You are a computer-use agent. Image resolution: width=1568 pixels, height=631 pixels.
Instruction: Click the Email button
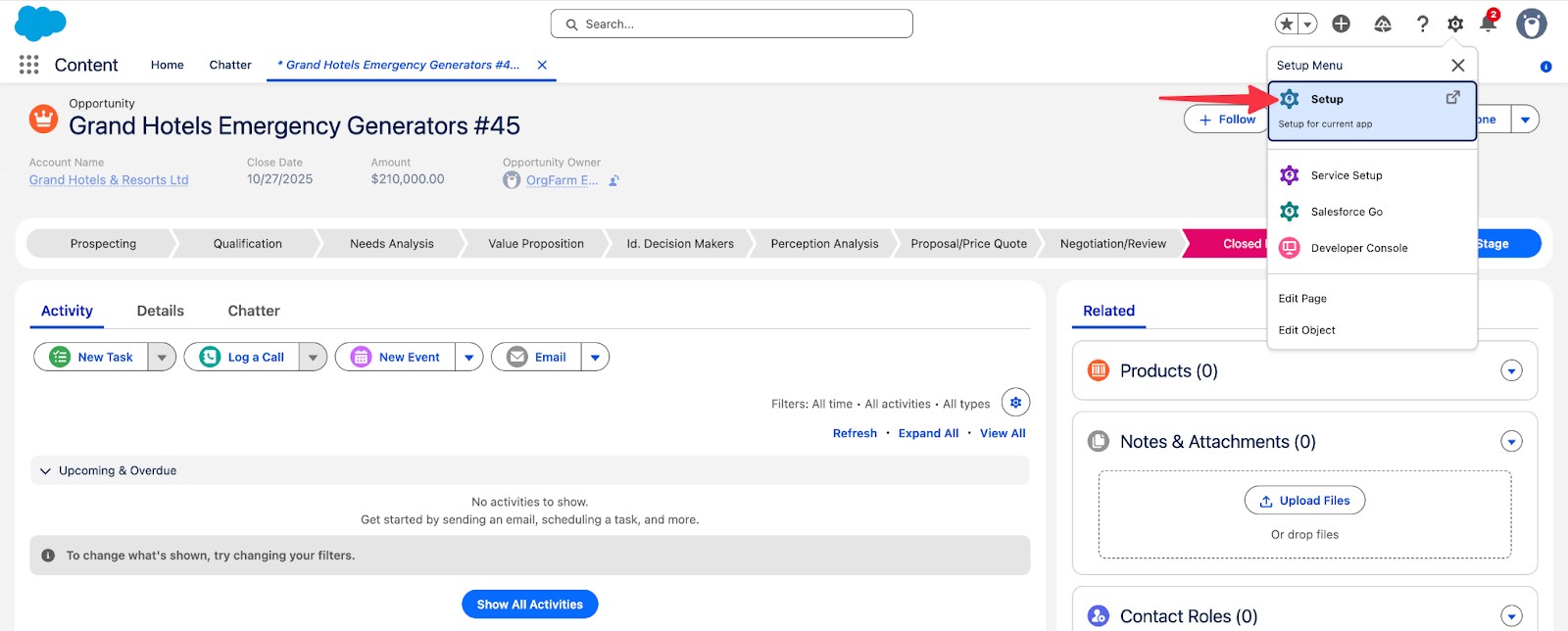click(x=536, y=358)
